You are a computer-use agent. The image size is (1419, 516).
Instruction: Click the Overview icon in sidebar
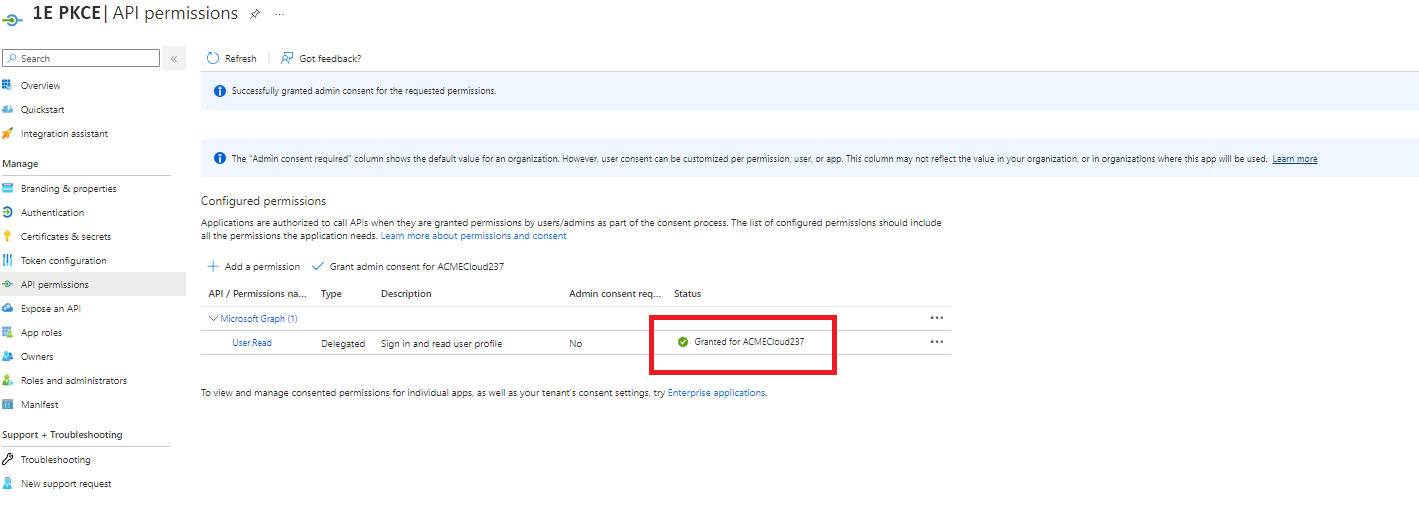click(x=8, y=85)
